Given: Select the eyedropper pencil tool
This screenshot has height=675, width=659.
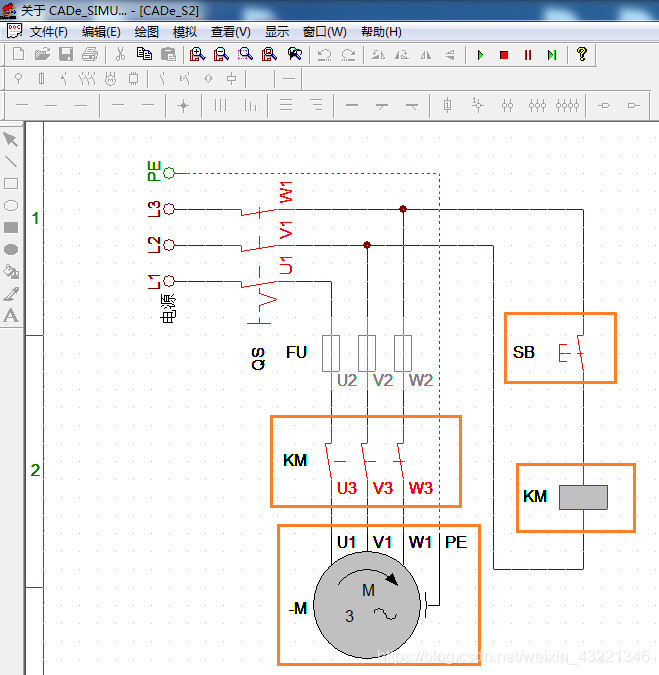Looking at the screenshot, I should click(x=11, y=294).
